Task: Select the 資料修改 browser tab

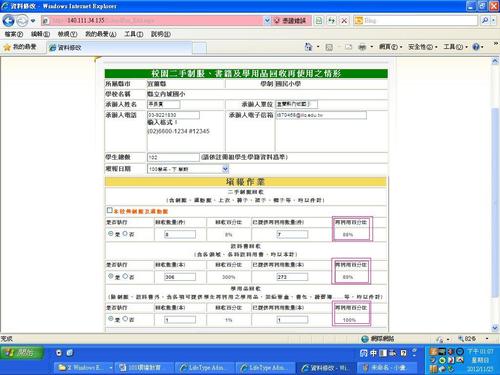Action: coord(118,48)
